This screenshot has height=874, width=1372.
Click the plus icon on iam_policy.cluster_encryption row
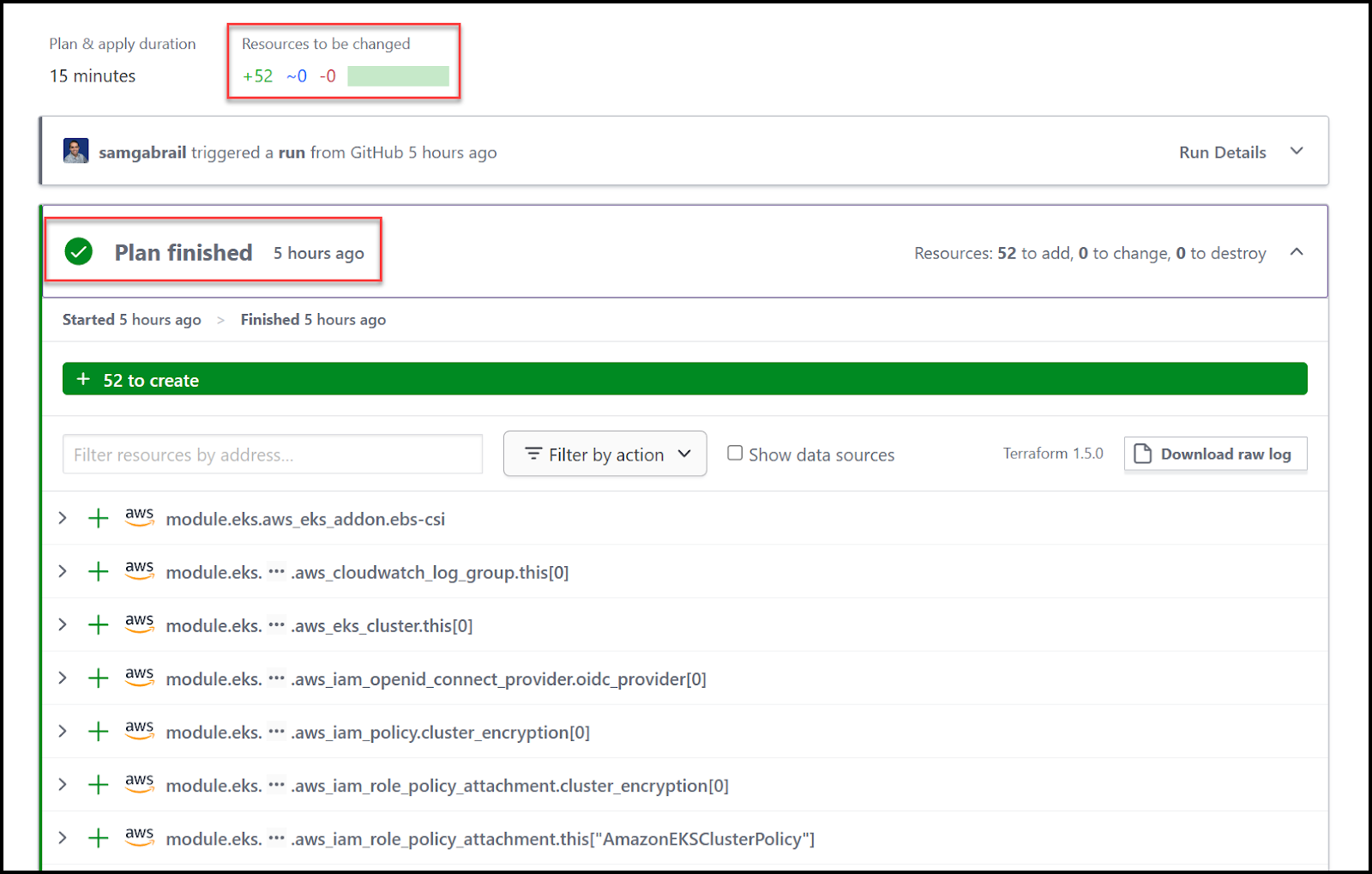tap(99, 731)
